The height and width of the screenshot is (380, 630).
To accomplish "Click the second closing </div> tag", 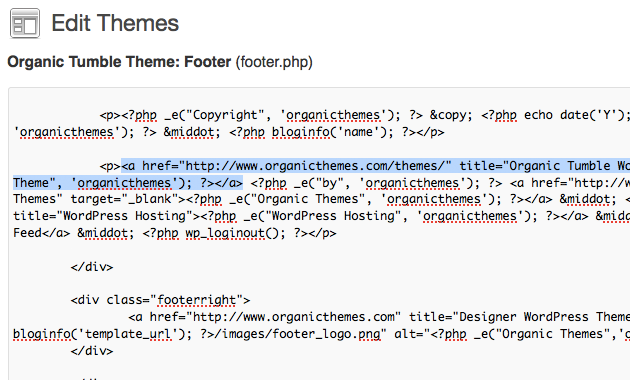I will tap(92, 351).
